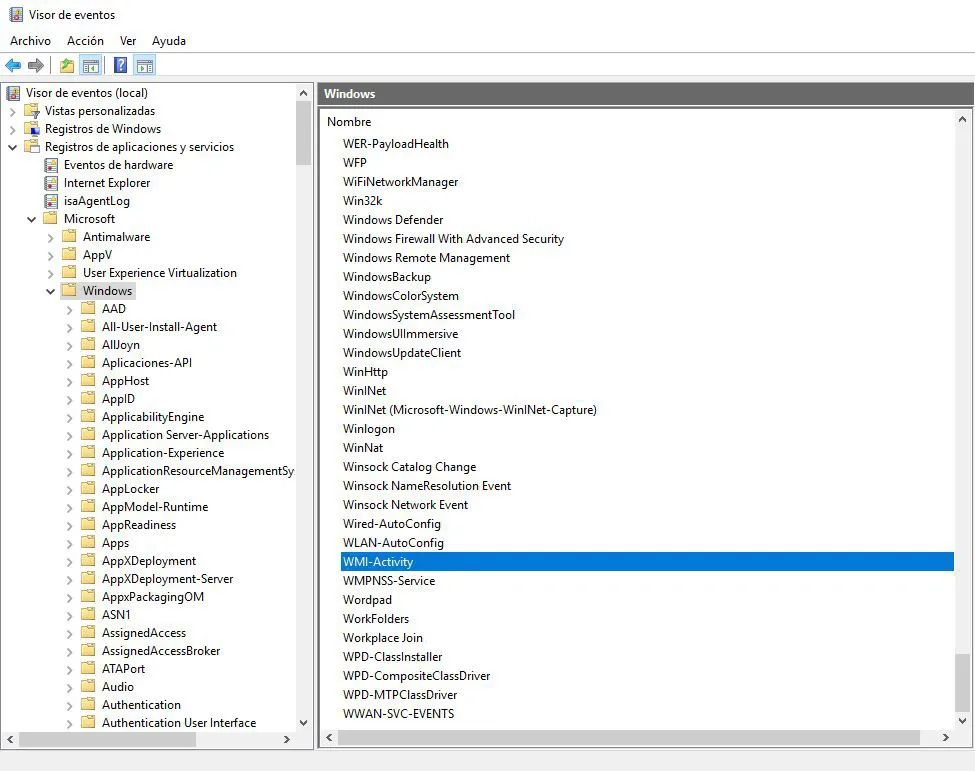The image size is (975, 771).
Task: Click the Registros de Windows folder icon
Action: coord(32,129)
